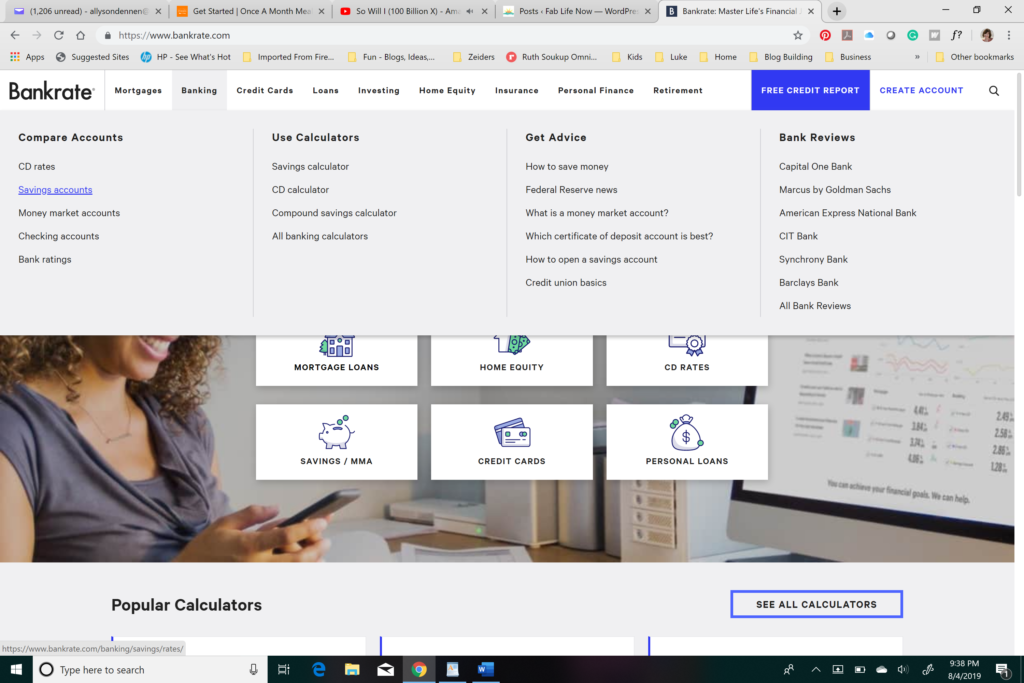The height and width of the screenshot is (683, 1024).
Task: Open the Chrome three-dot menu
Action: tap(1009, 35)
